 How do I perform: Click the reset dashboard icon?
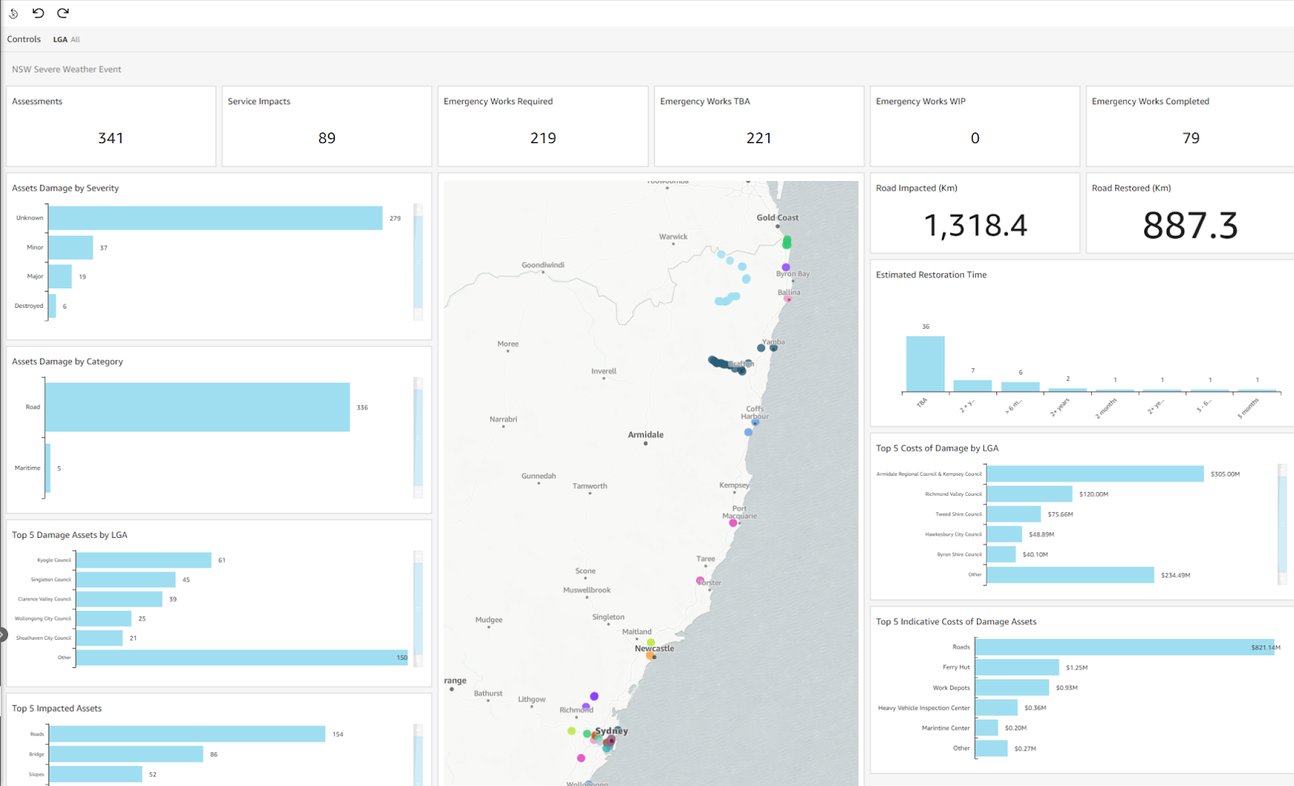pyautogui.click(x=13, y=14)
